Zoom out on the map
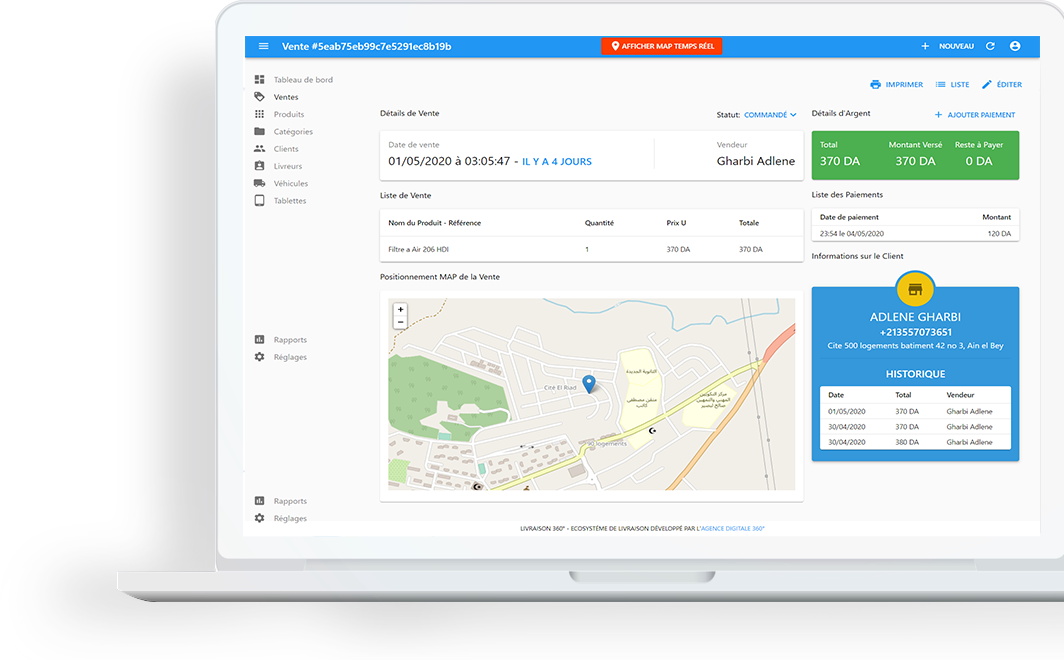This screenshot has height=660, width=1064. [401, 323]
